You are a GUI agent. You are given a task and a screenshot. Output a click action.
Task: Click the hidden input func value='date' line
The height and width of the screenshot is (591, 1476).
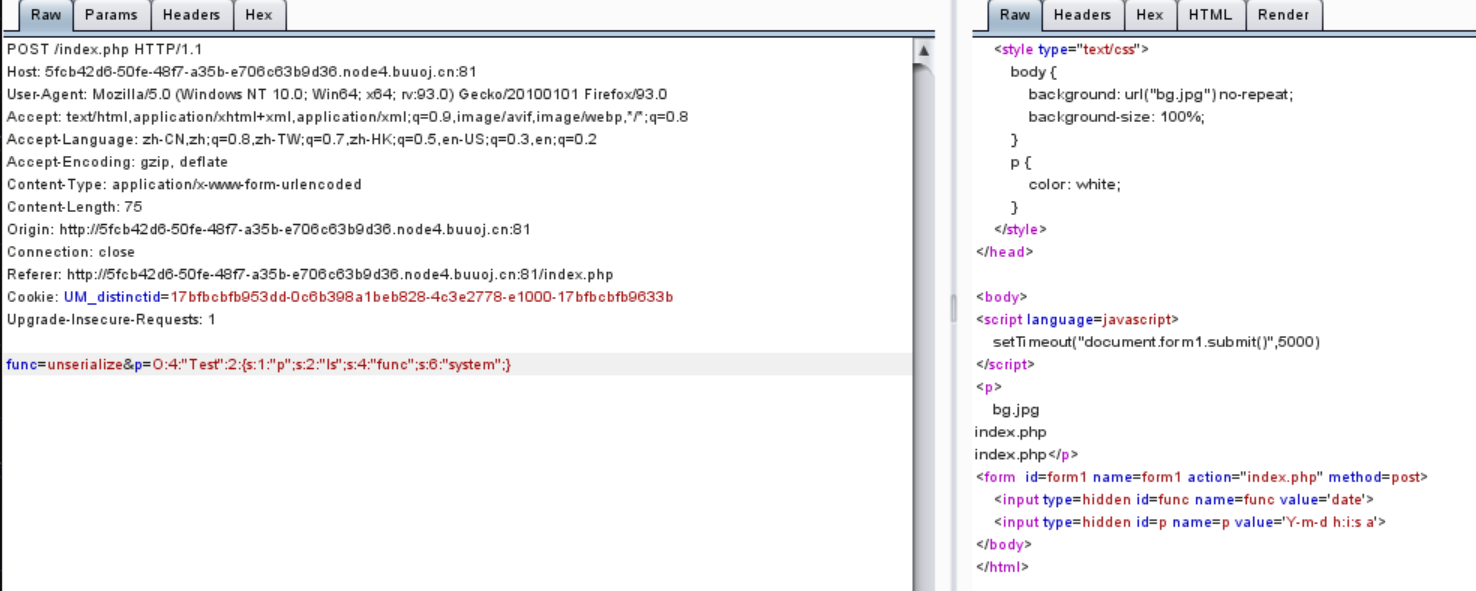(1184, 500)
